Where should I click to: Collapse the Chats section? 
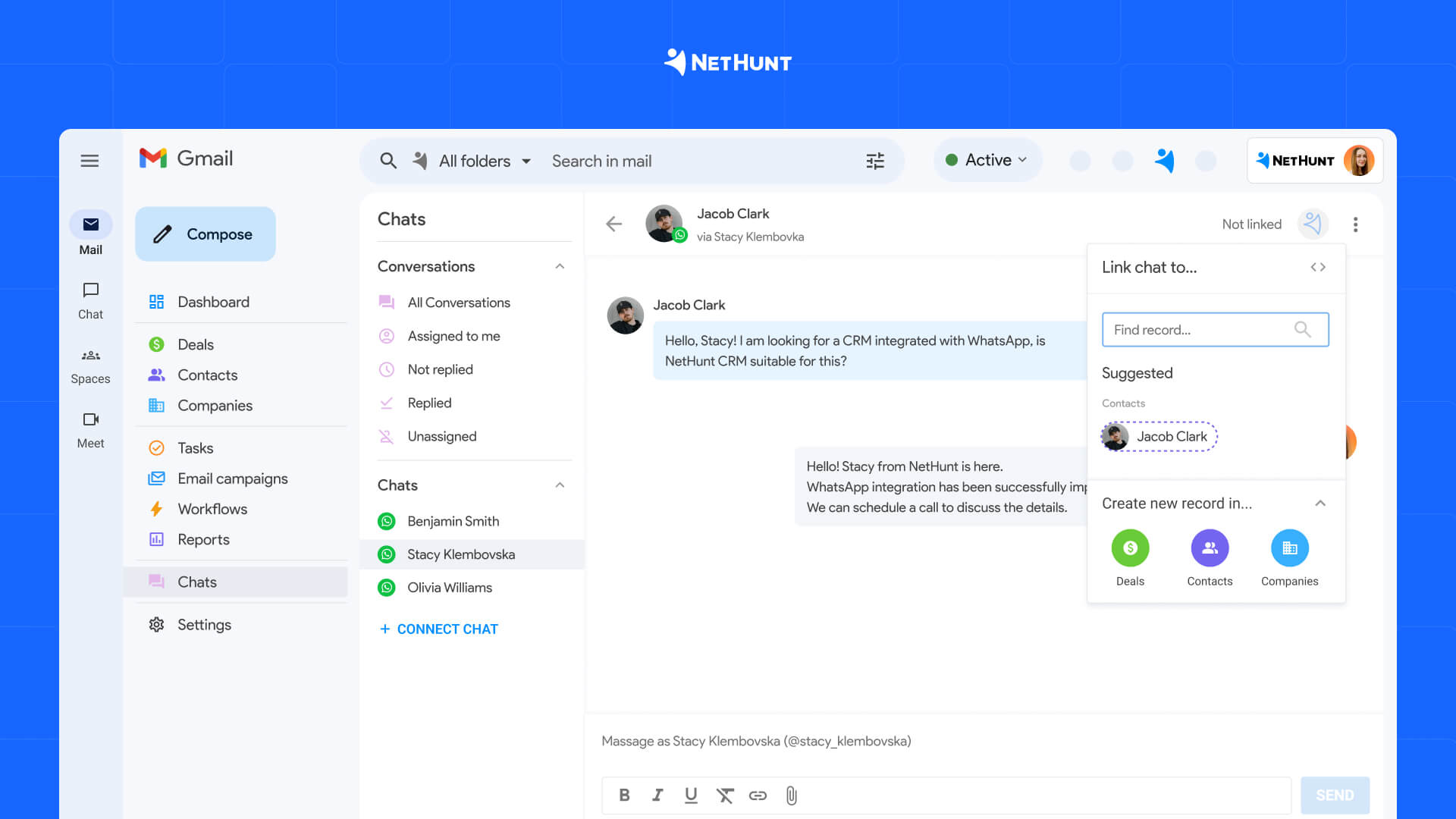pos(559,485)
